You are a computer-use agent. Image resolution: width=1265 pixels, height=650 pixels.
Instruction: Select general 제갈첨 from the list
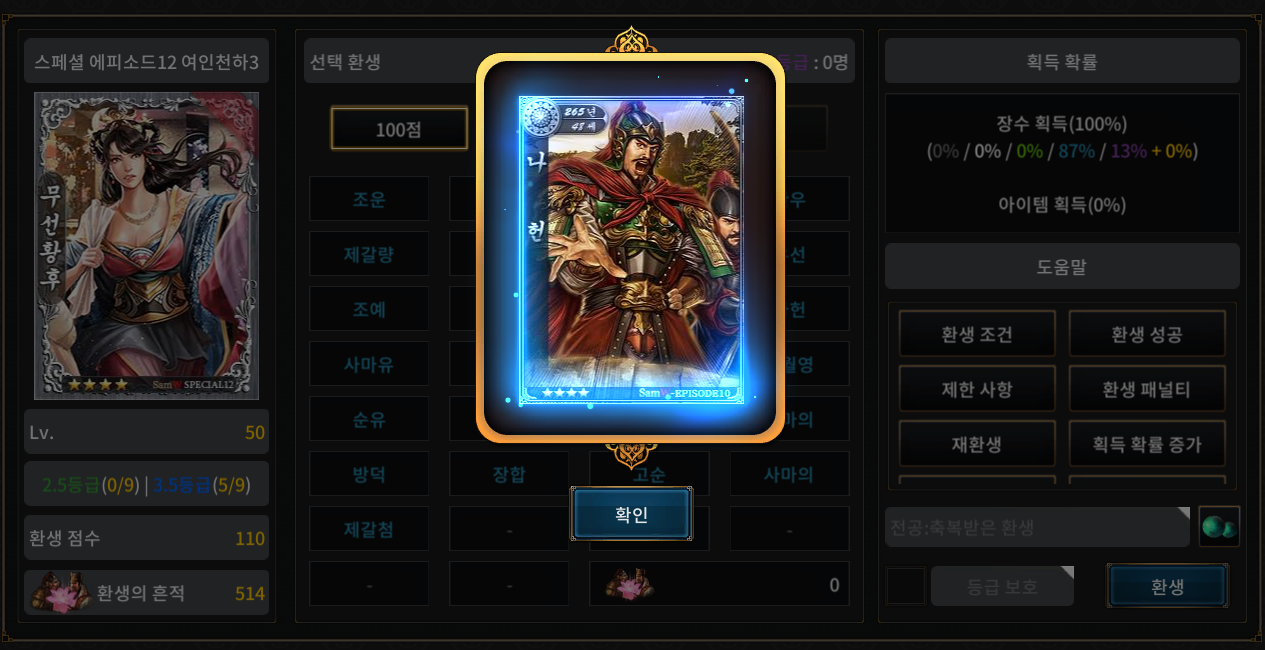(369, 529)
